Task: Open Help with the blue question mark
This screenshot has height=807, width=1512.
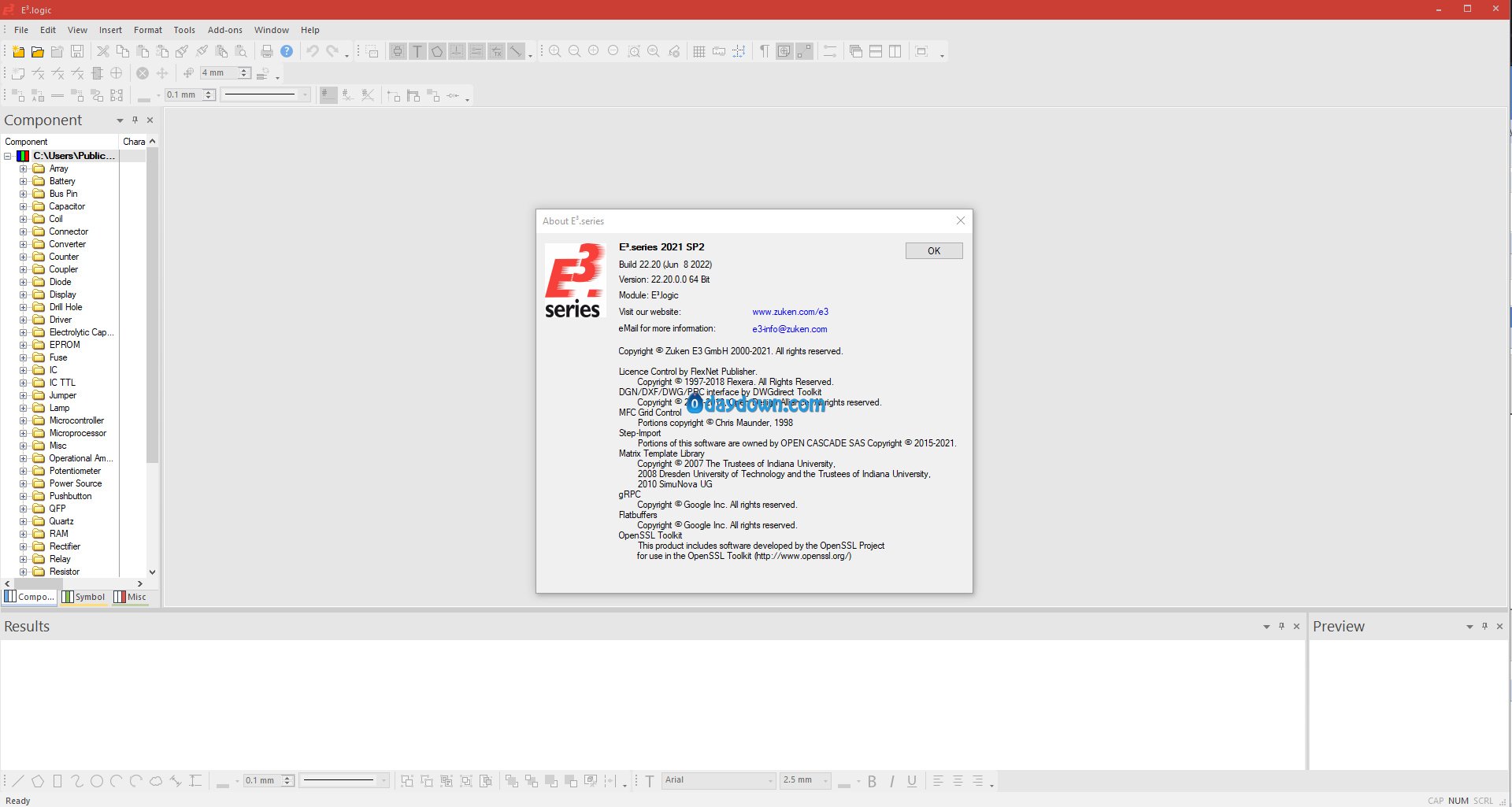Action: (287, 52)
